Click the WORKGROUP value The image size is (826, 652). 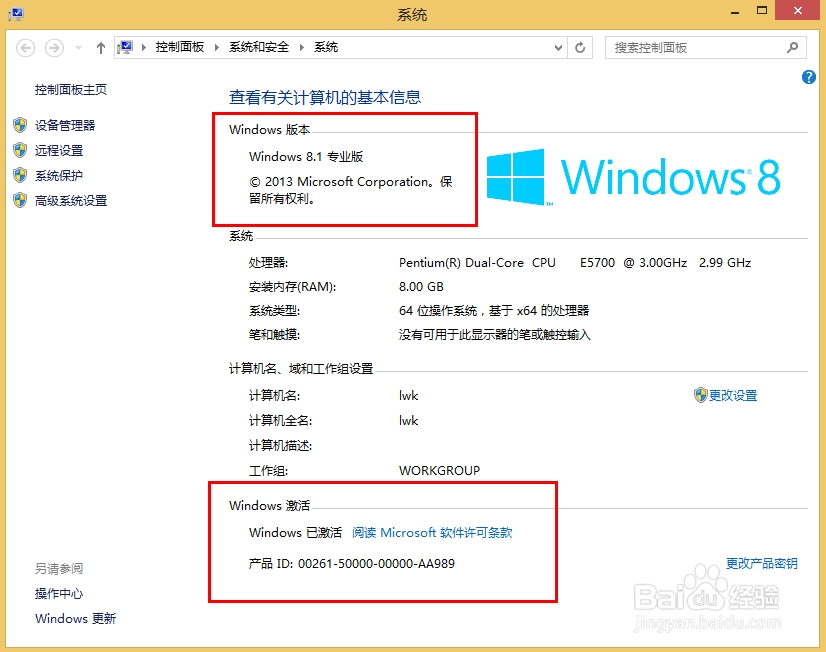click(439, 470)
